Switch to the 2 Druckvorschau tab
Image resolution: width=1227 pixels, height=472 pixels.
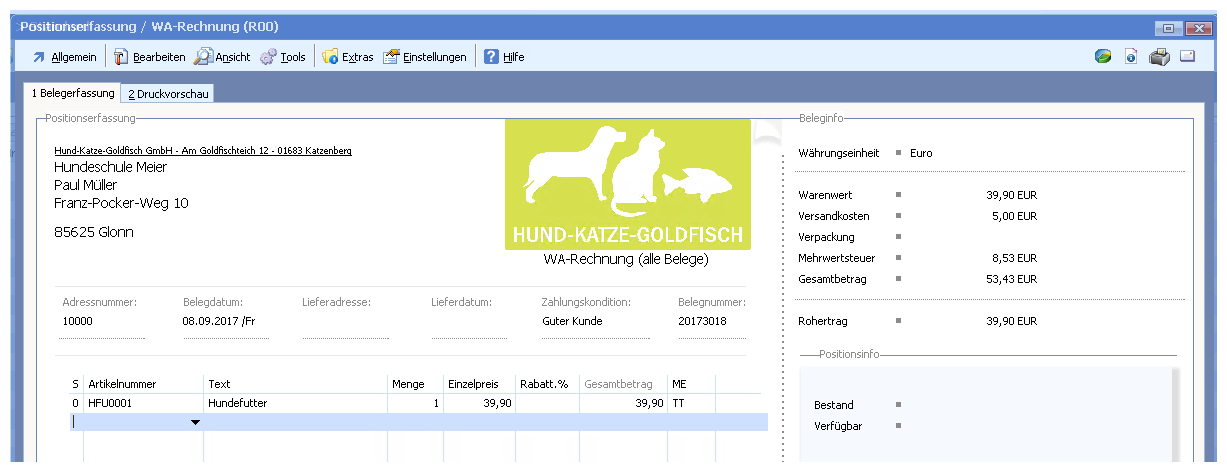[168, 94]
